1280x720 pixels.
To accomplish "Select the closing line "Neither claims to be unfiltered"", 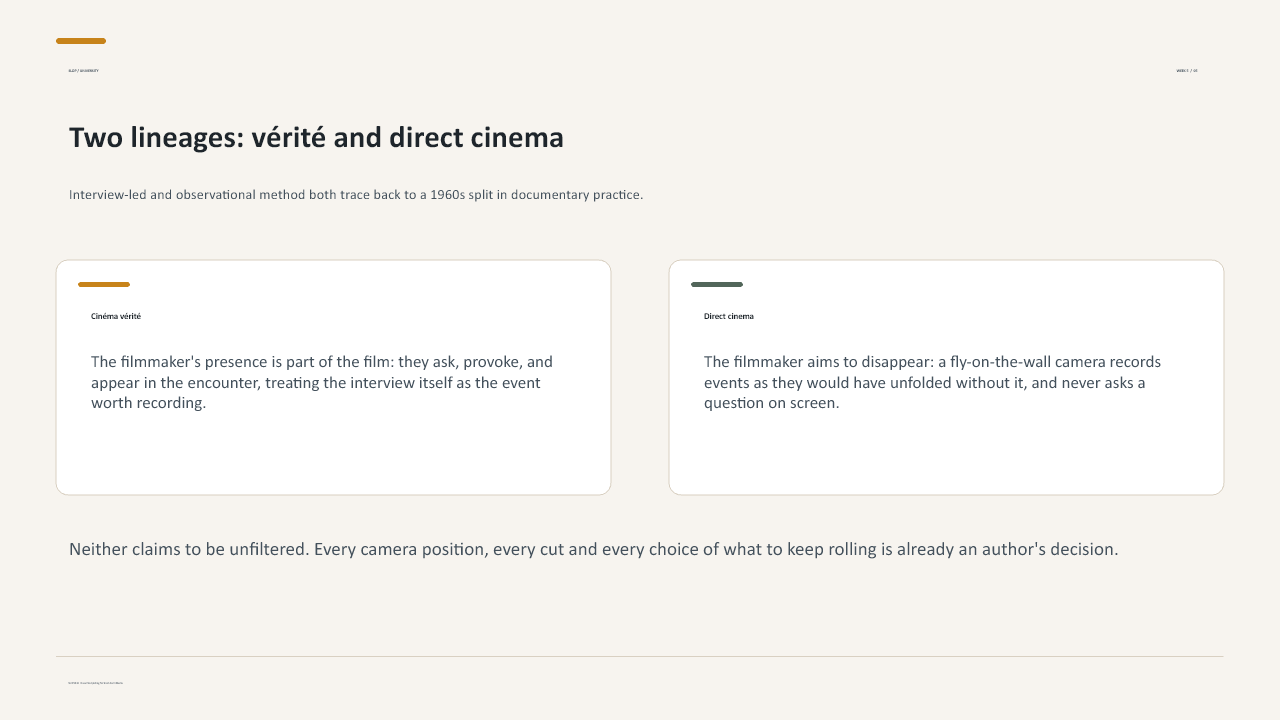I will 594,549.
